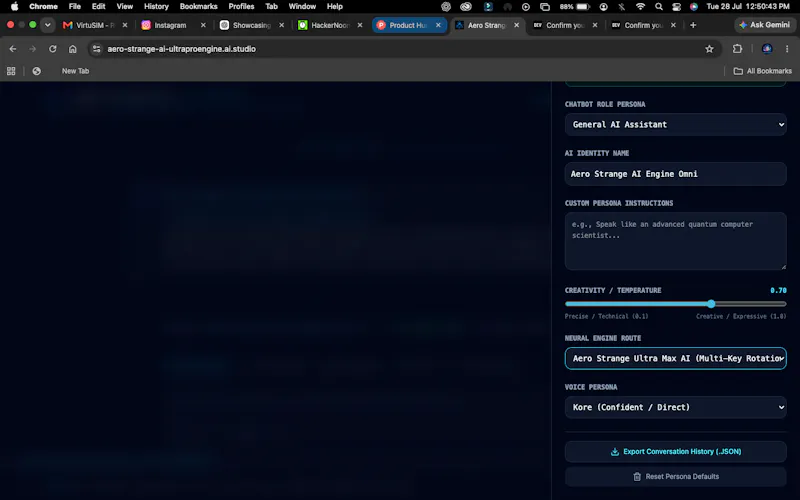The height and width of the screenshot is (500, 800).
Task: Open the New Tab bookmark
Action: (x=76, y=71)
